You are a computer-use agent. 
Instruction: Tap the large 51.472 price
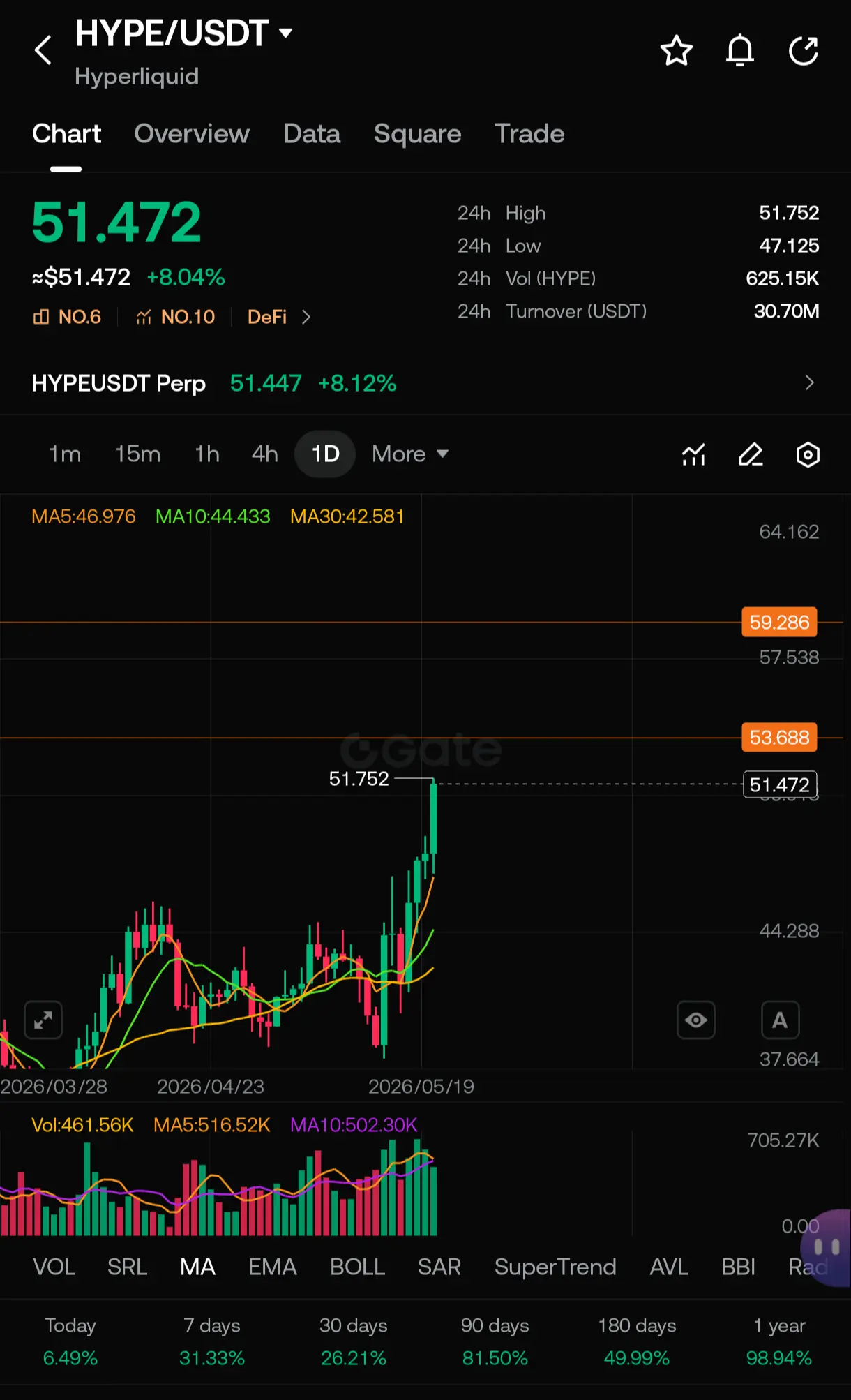click(x=116, y=223)
